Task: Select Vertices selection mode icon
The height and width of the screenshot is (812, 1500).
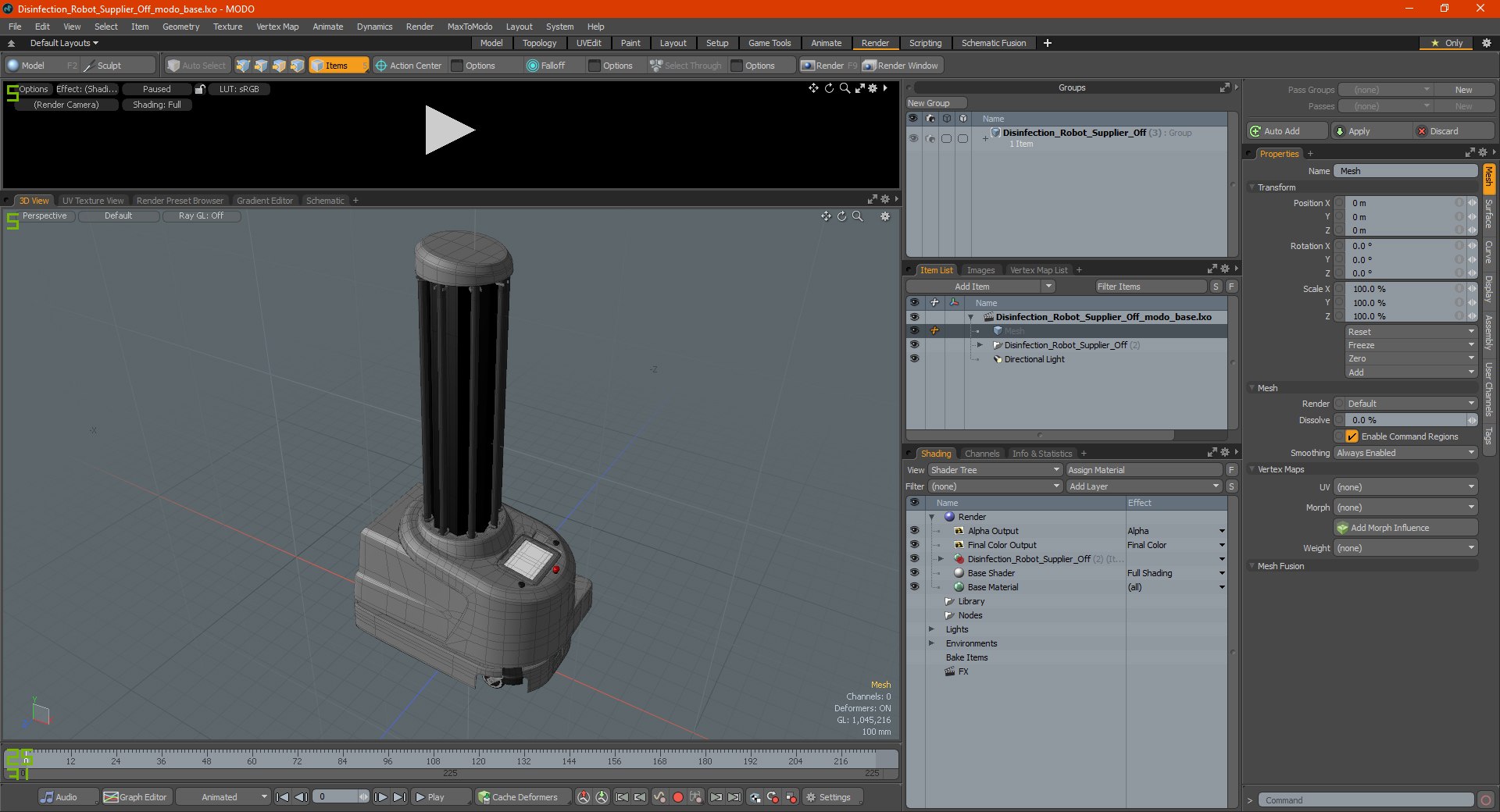Action: (x=243, y=66)
